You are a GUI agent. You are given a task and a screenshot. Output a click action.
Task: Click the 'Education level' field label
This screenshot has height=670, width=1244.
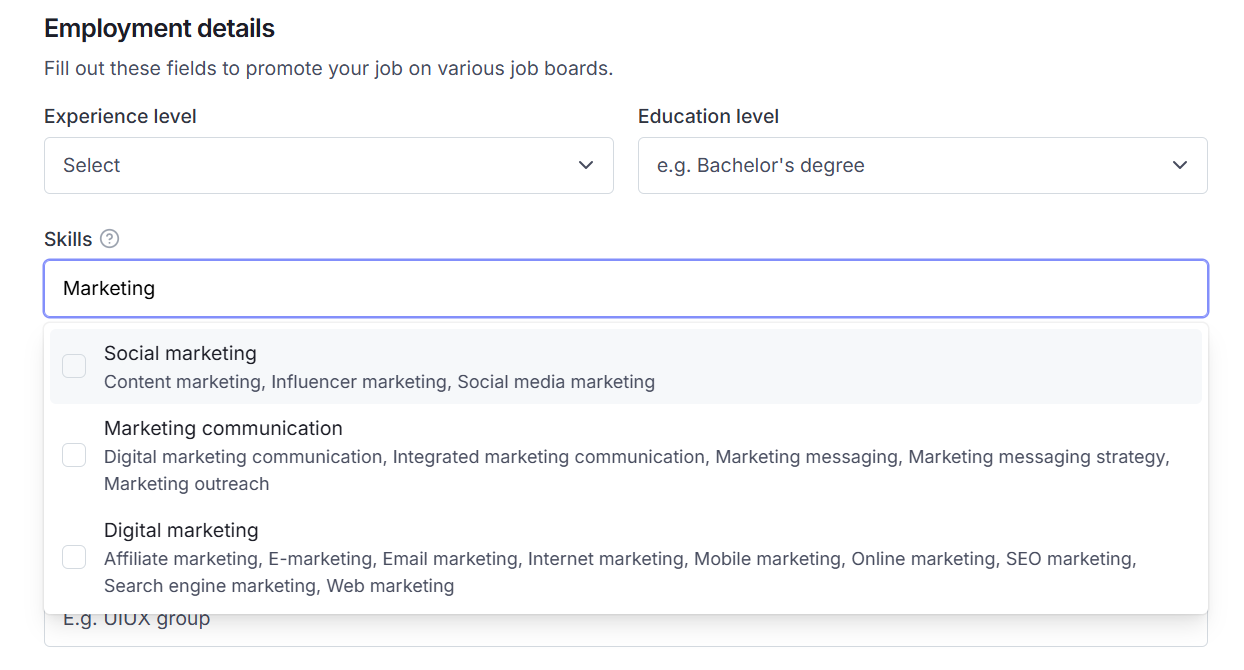click(x=708, y=116)
